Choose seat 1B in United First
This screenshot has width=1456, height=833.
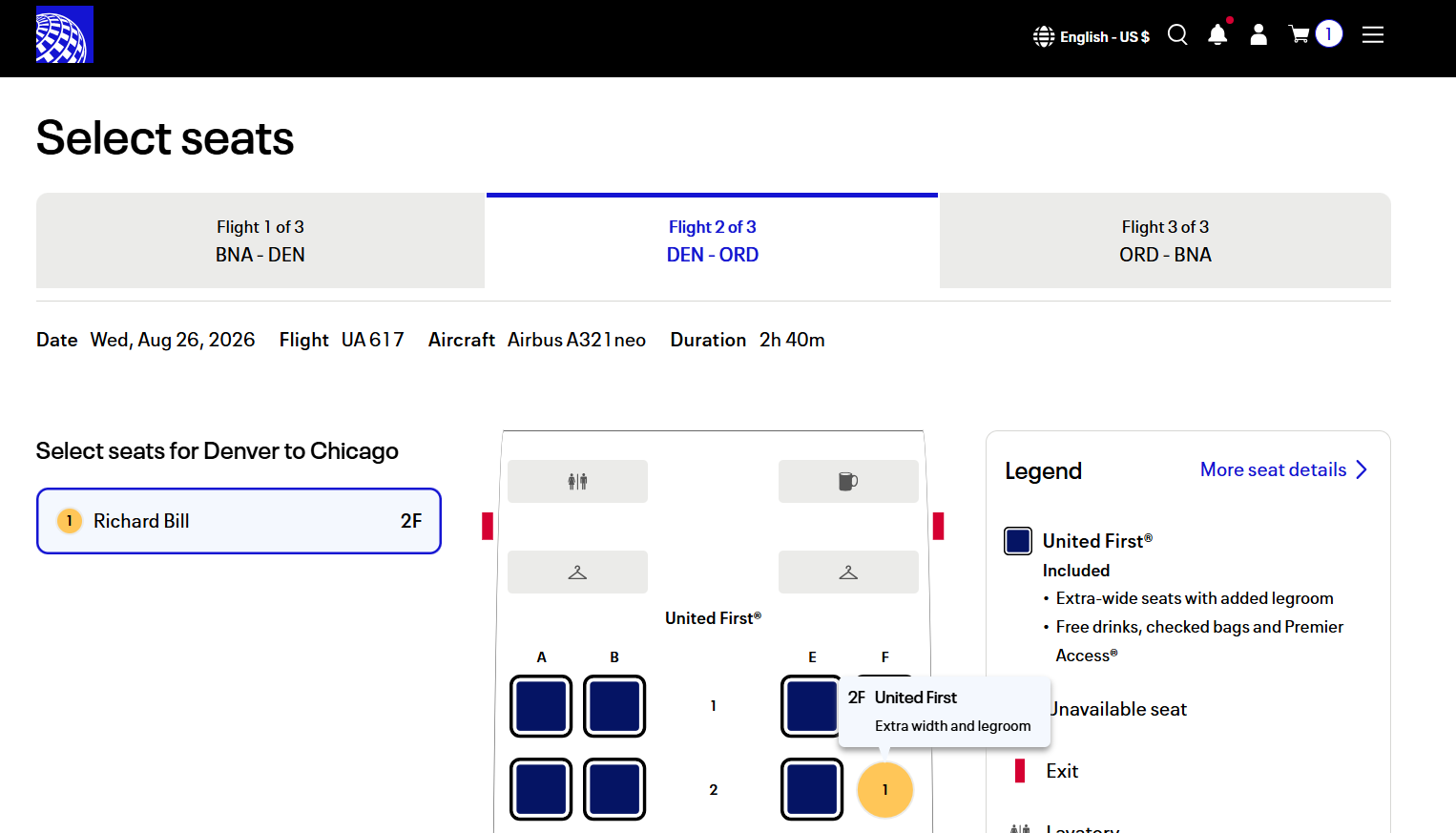pyautogui.click(x=614, y=706)
